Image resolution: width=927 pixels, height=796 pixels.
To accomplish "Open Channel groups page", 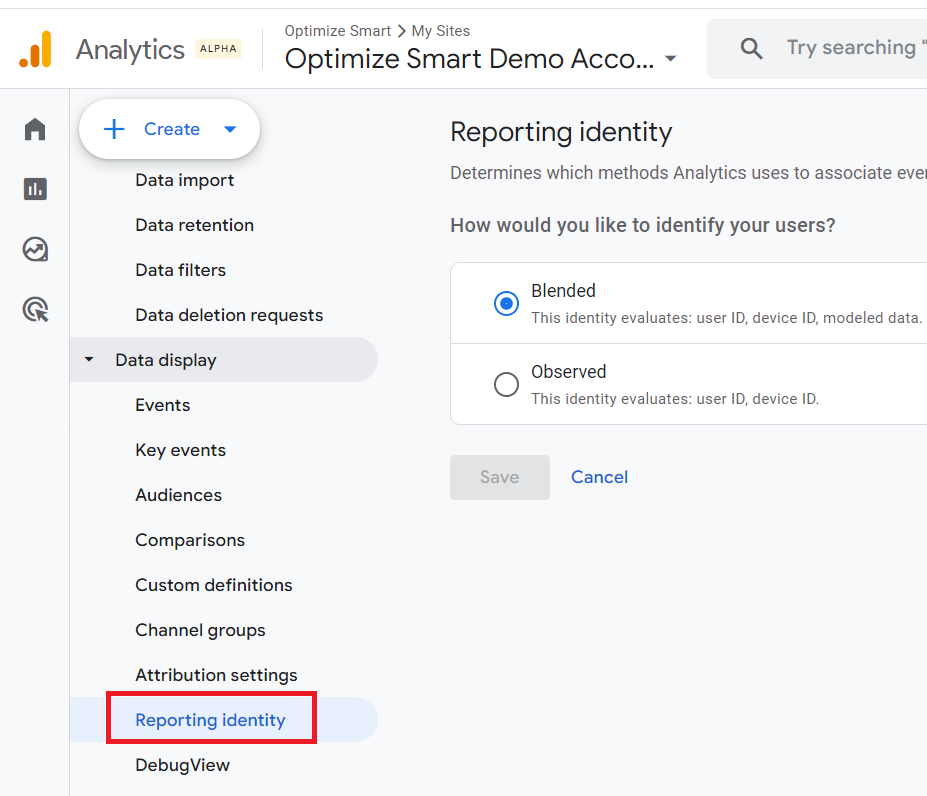I will click(200, 630).
